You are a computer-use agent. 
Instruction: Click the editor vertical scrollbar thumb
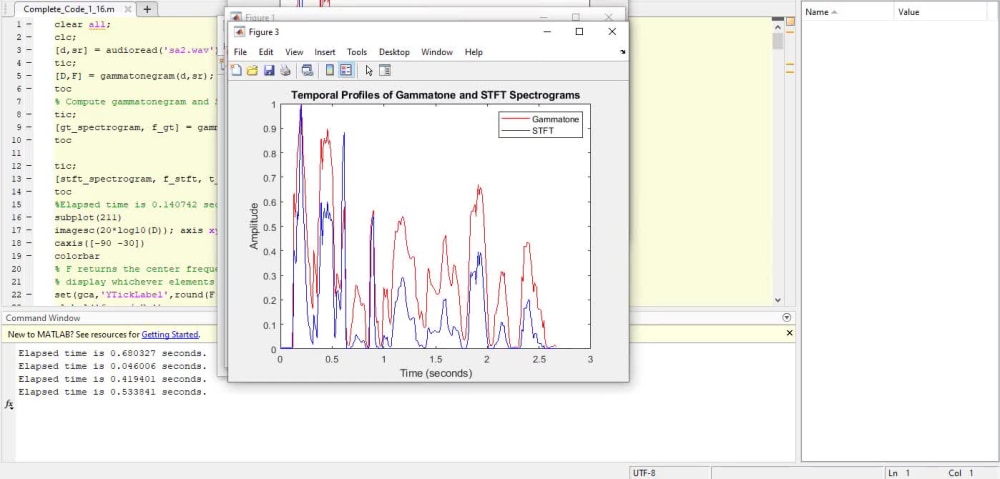click(x=777, y=41)
